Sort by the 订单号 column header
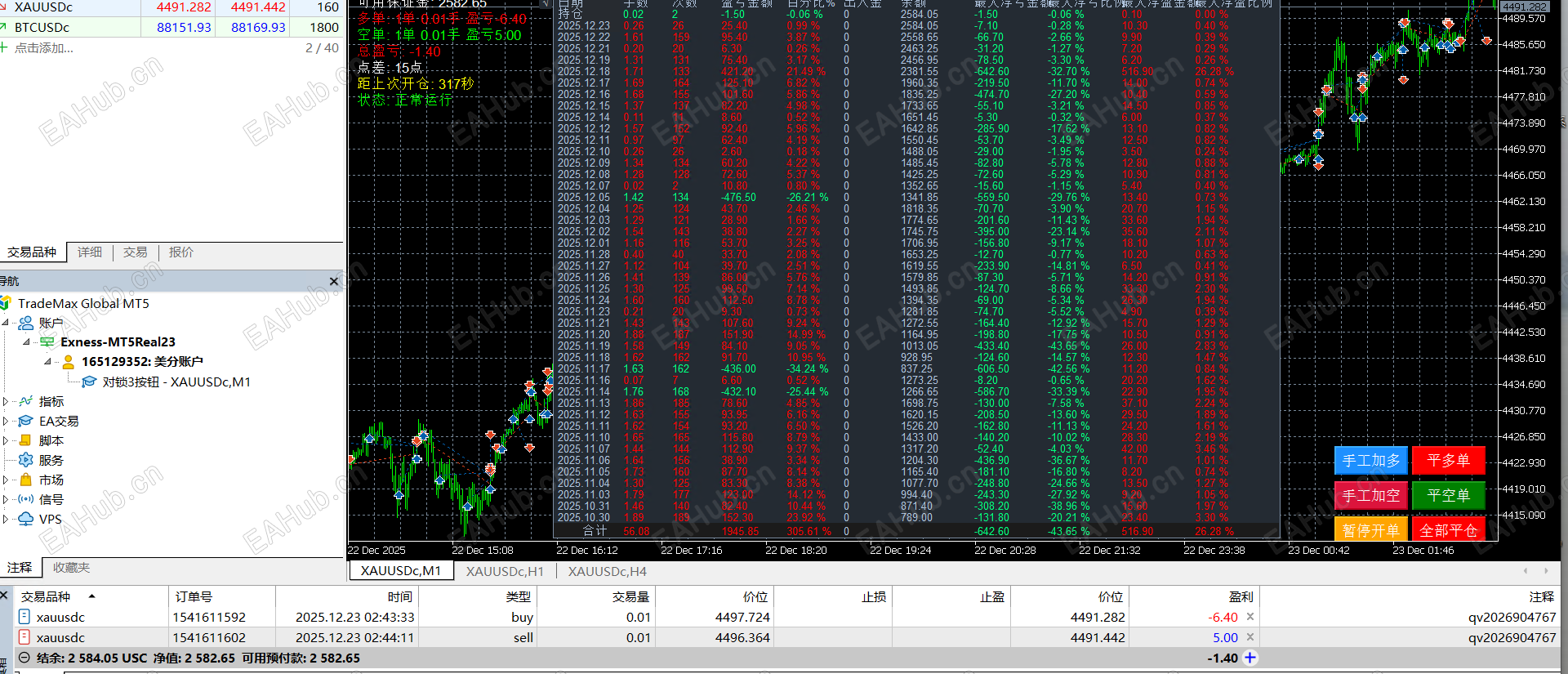1568x674 pixels. 221,596
